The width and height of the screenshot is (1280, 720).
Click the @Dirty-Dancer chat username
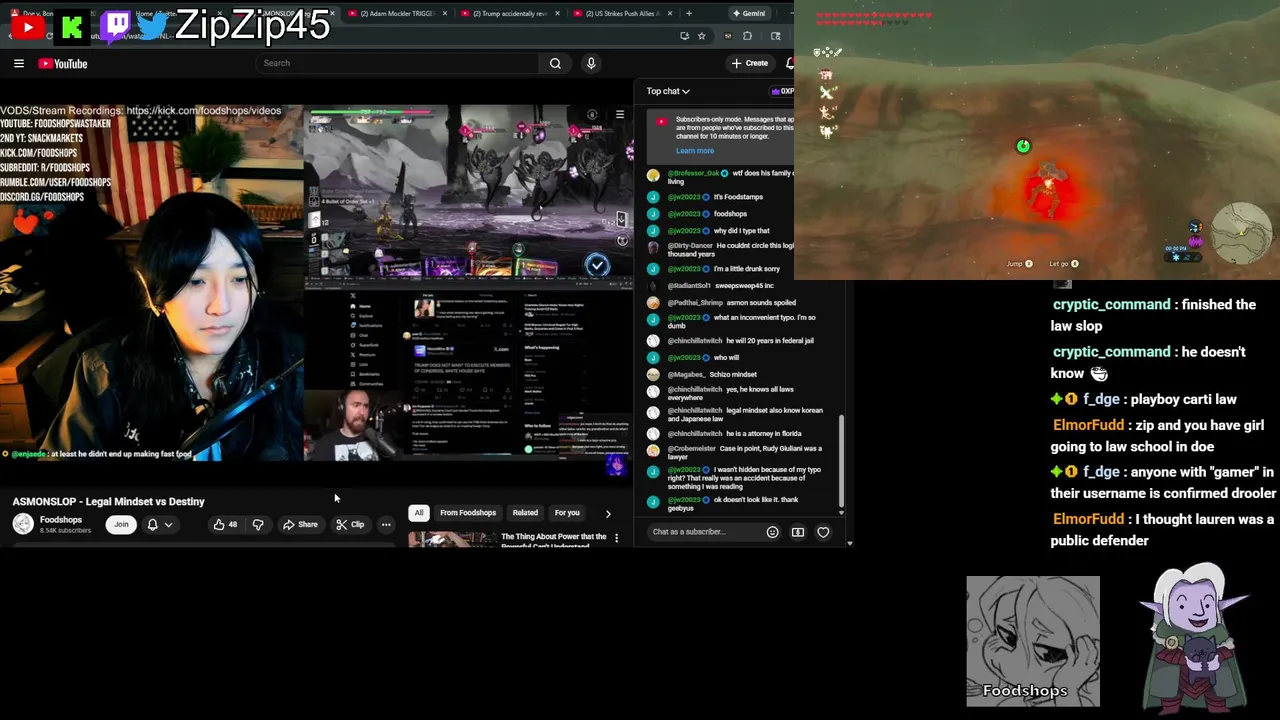(x=691, y=245)
